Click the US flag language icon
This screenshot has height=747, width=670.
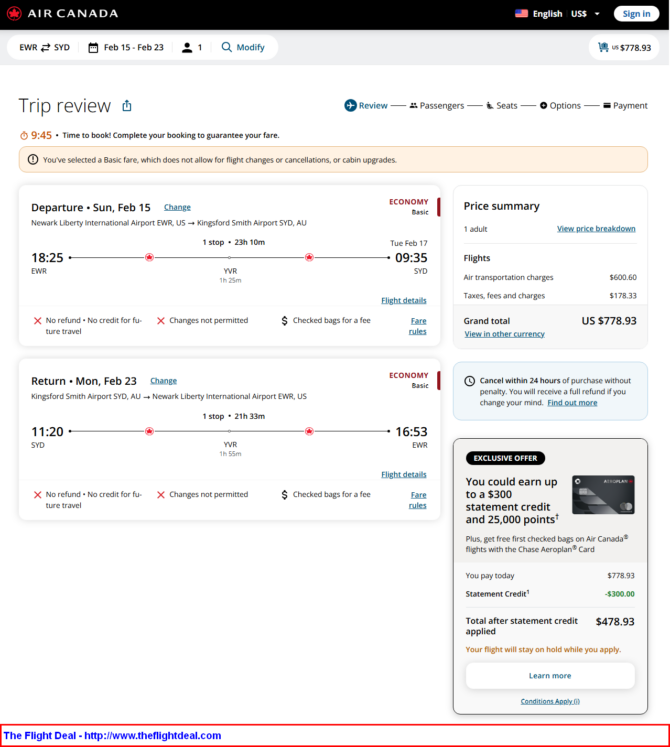pos(521,14)
